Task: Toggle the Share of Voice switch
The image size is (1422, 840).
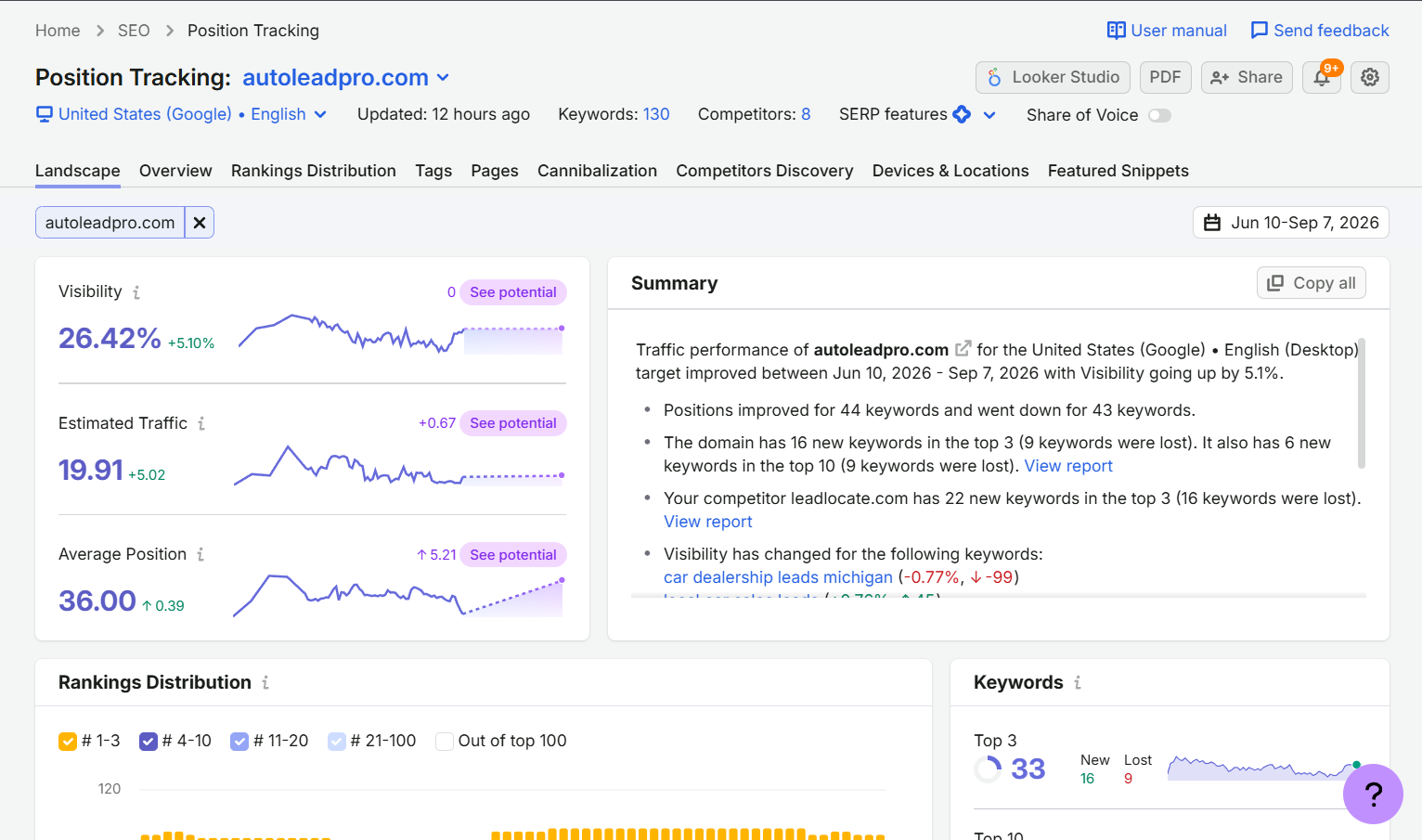Action: pyautogui.click(x=1159, y=115)
